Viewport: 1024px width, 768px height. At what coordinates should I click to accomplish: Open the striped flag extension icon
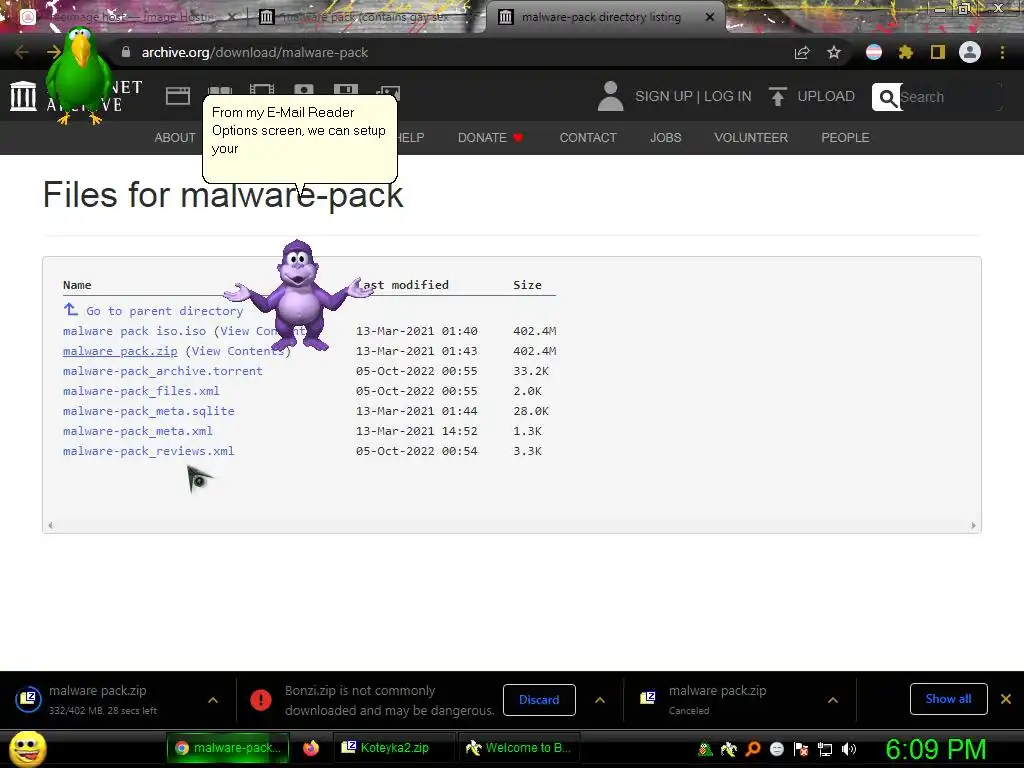[874, 52]
